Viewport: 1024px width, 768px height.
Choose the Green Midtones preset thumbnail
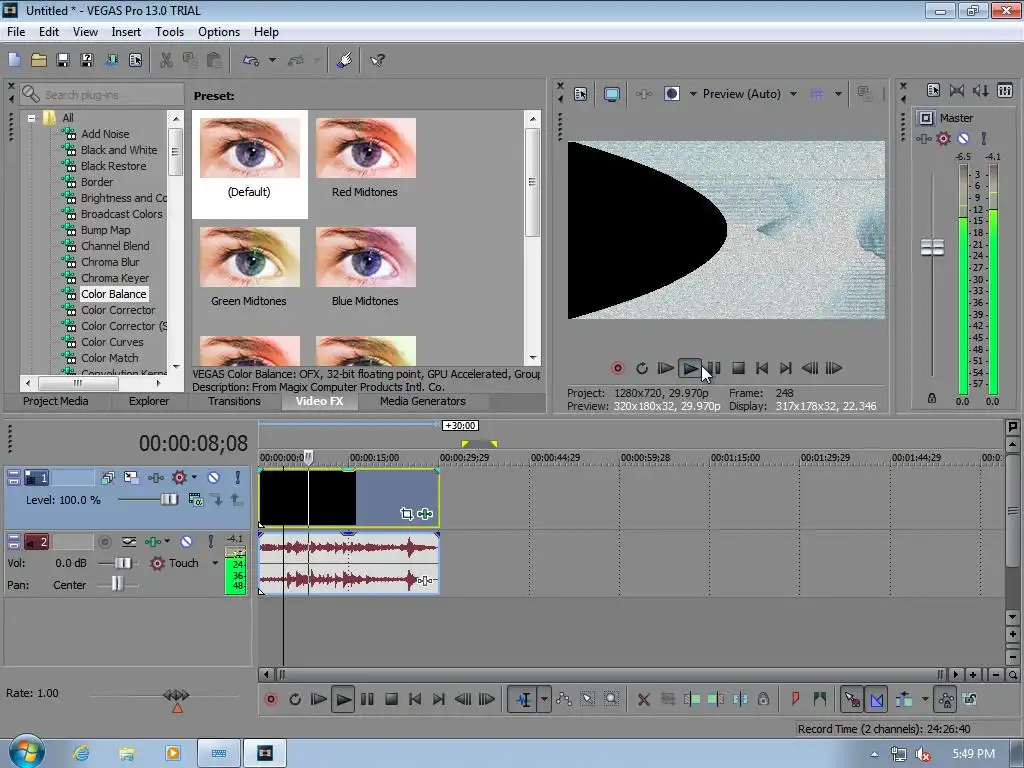pos(249,257)
